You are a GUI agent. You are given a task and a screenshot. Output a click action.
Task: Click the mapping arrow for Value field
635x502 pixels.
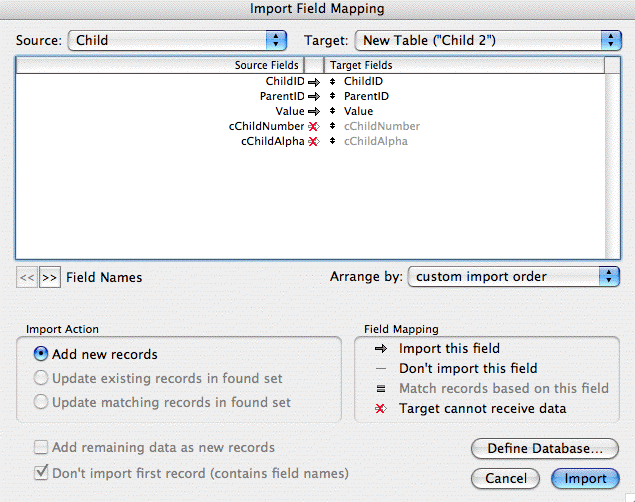(312, 111)
